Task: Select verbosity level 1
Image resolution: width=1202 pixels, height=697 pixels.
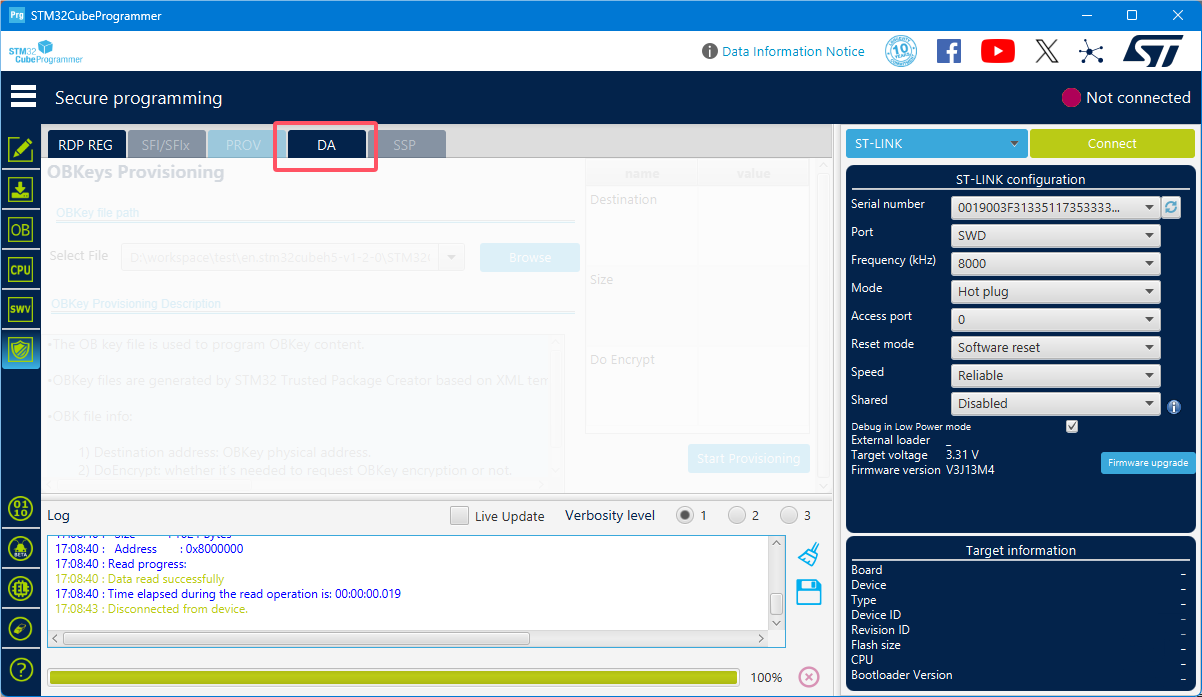Action: tap(685, 515)
